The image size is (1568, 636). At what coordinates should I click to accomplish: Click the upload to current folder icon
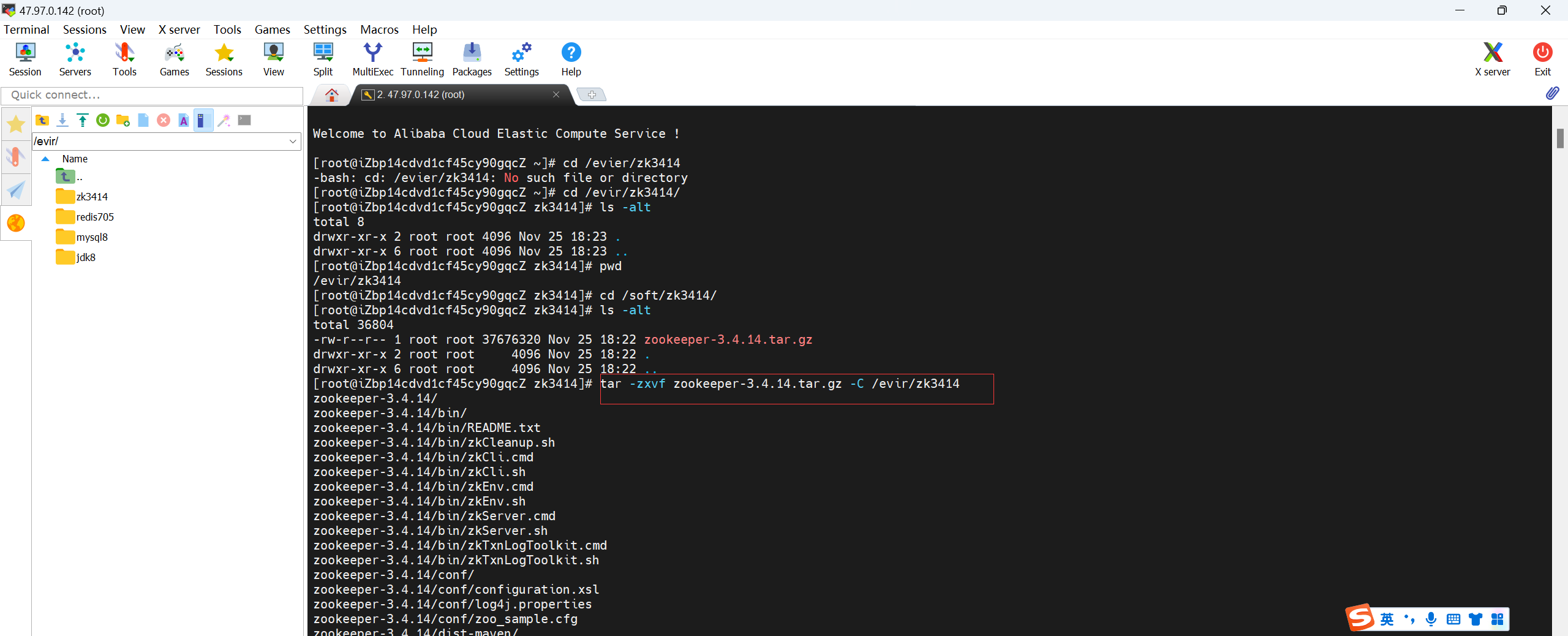(x=83, y=120)
